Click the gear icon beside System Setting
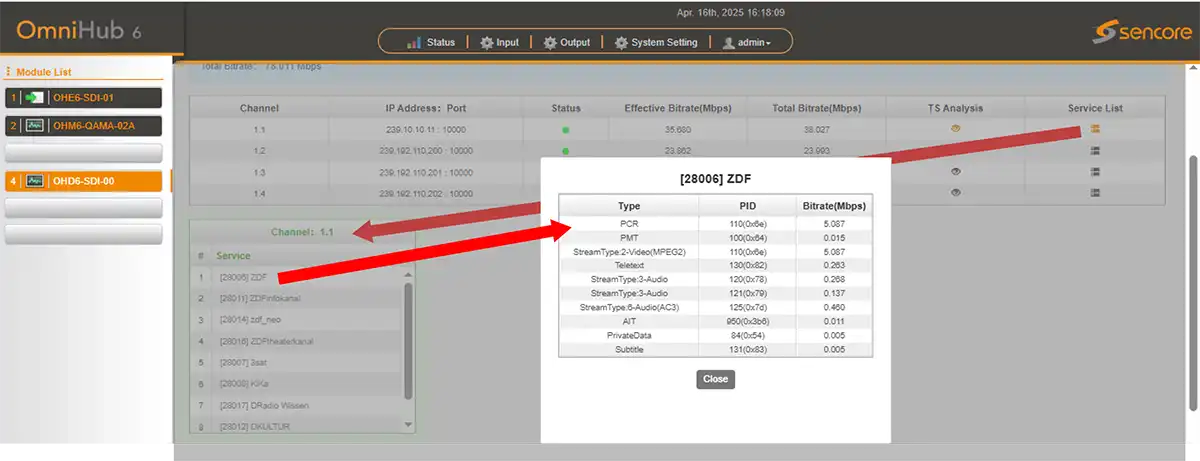The height and width of the screenshot is (461, 1200). pos(621,42)
